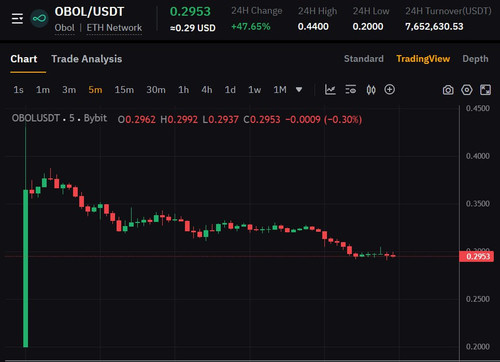The height and width of the screenshot is (362, 500).
Task: Click the OBOLUSDT · 5 · Bybit legend
Action: (59, 118)
